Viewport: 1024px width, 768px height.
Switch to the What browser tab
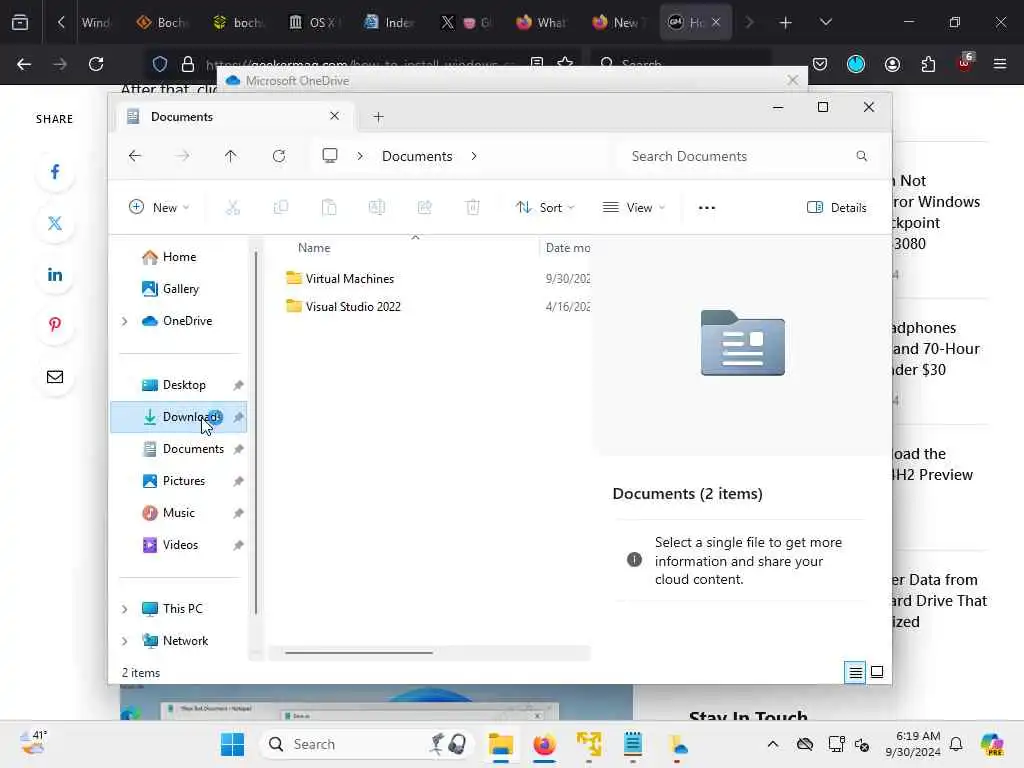(541, 22)
